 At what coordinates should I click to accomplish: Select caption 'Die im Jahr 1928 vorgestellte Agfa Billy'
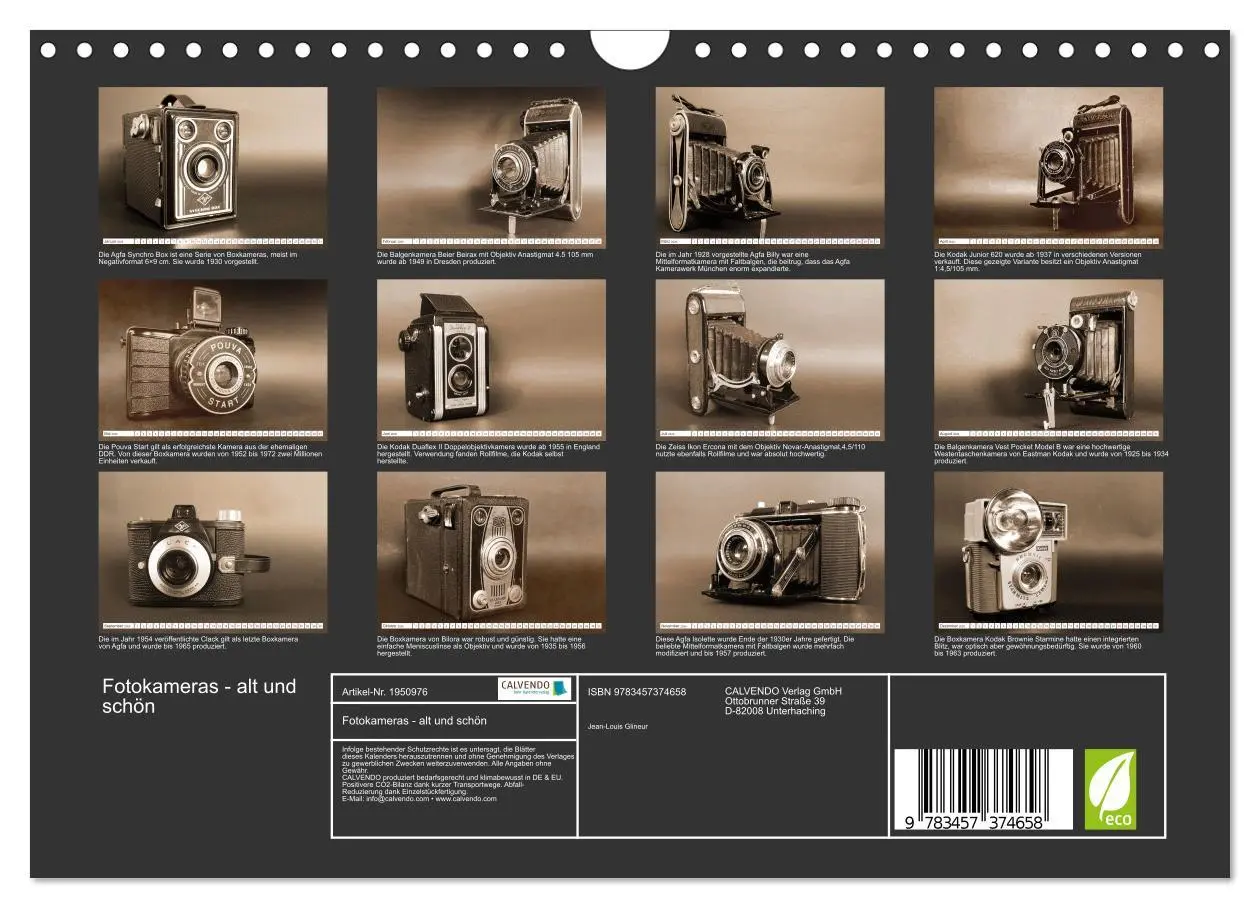(x=753, y=261)
